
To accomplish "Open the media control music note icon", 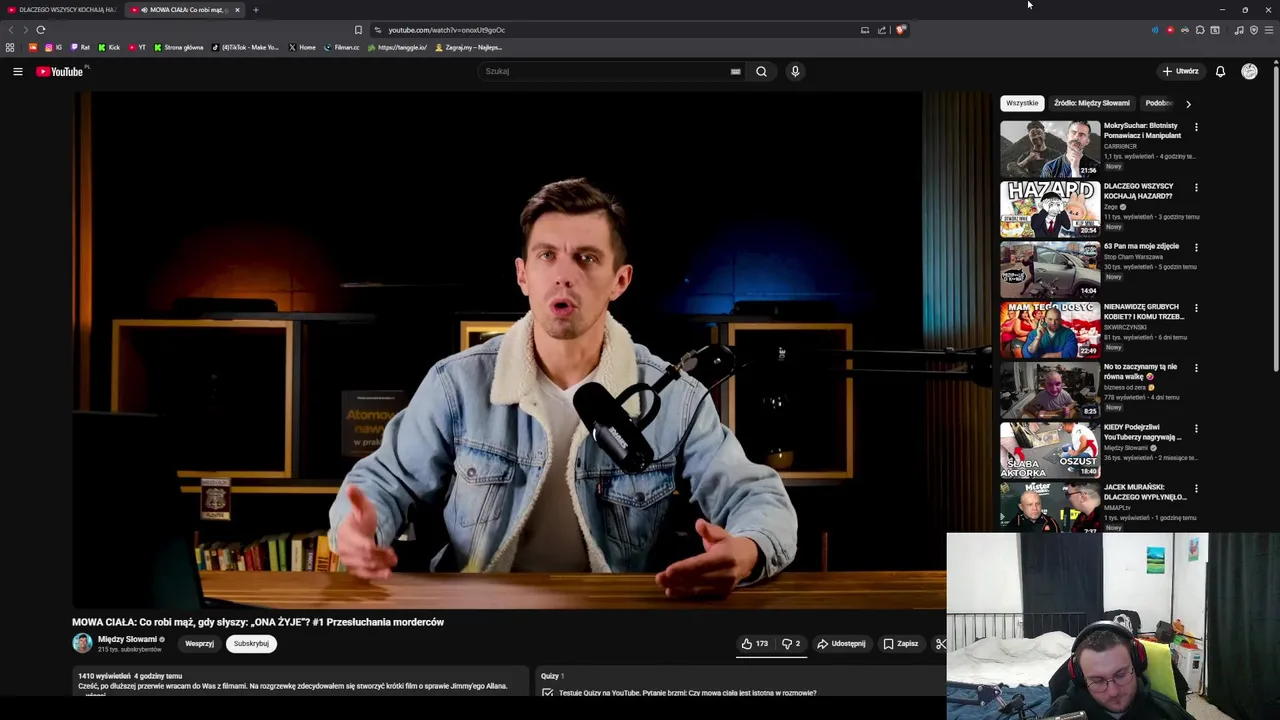I will [1239, 30].
